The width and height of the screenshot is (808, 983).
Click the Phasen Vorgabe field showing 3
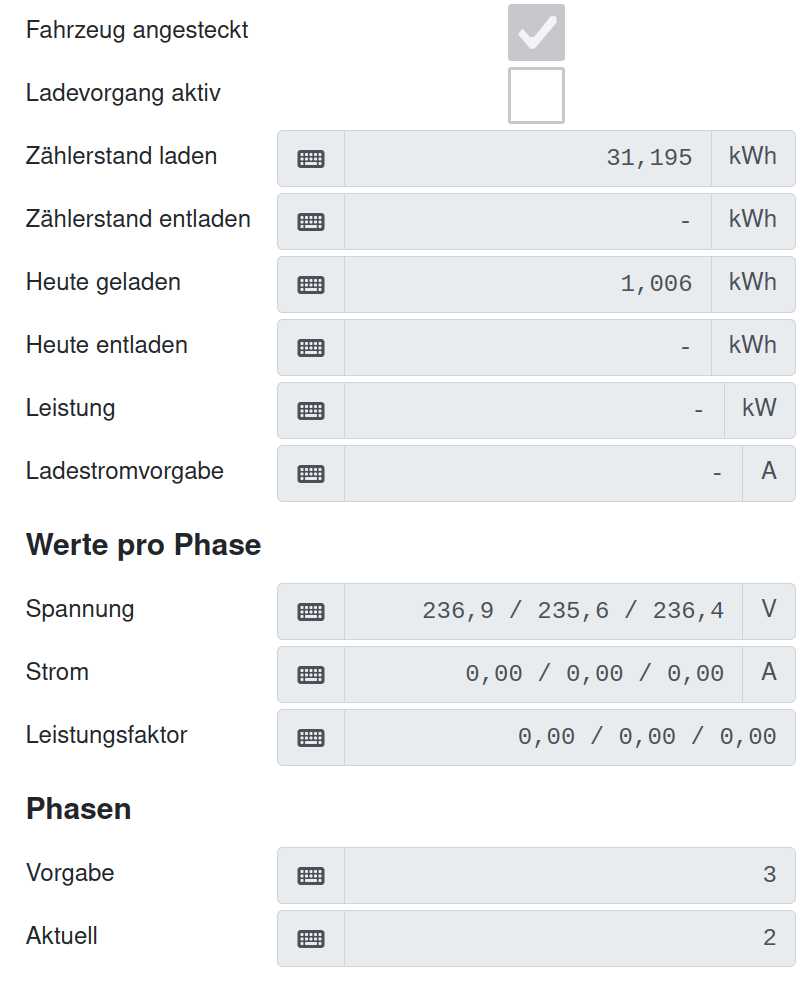coord(570,875)
